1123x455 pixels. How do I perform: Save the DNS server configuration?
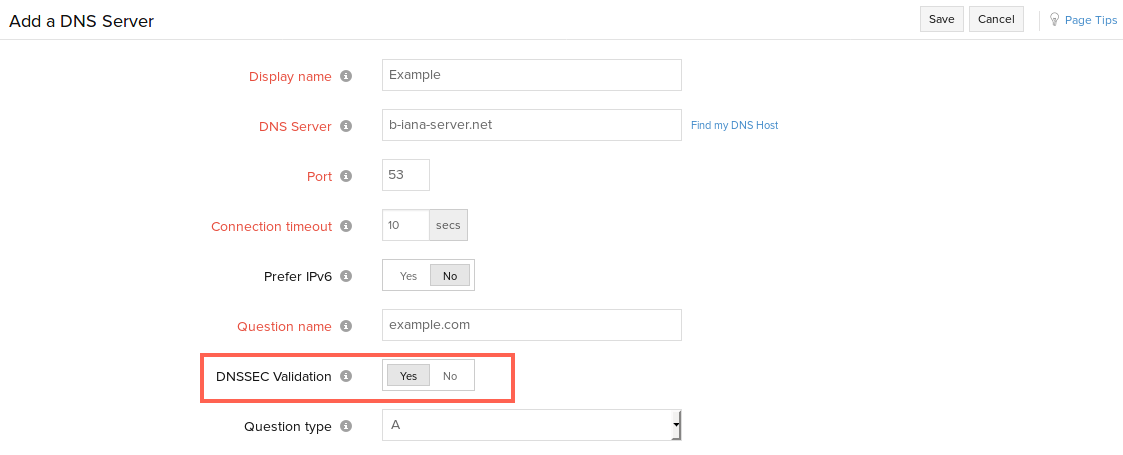point(941,19)
